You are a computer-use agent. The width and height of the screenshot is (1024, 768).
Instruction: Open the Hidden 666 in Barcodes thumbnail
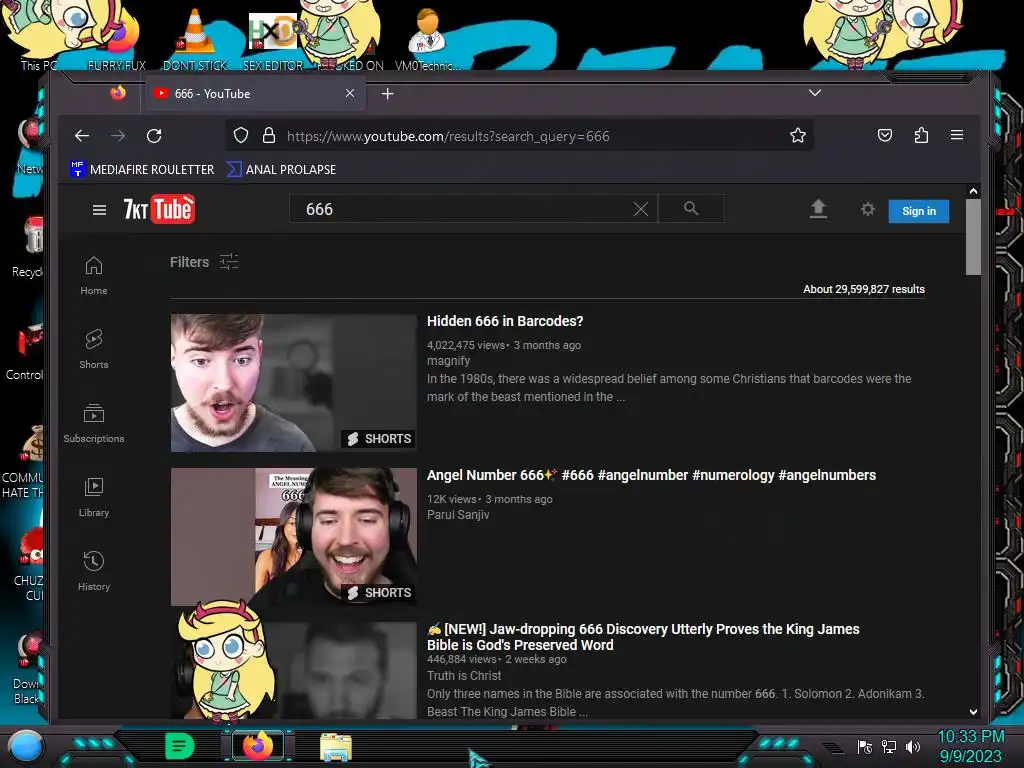(294, 383)
